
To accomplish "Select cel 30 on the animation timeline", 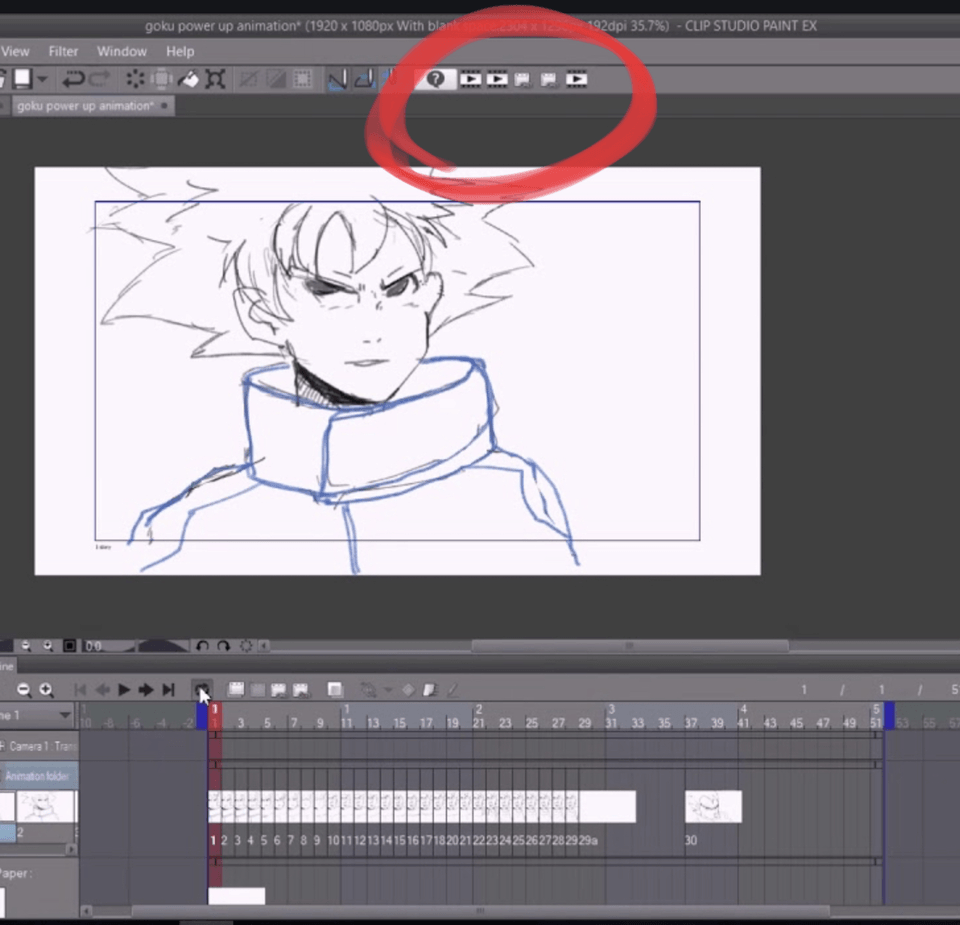I will 713,807.
